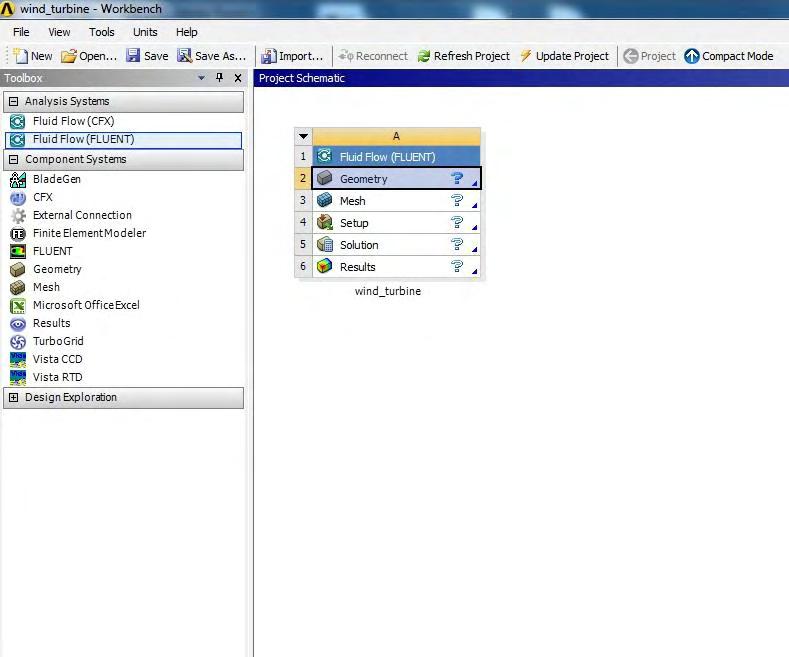
Task: Click the Update Project lightning icon
Action: pos(526,56)
